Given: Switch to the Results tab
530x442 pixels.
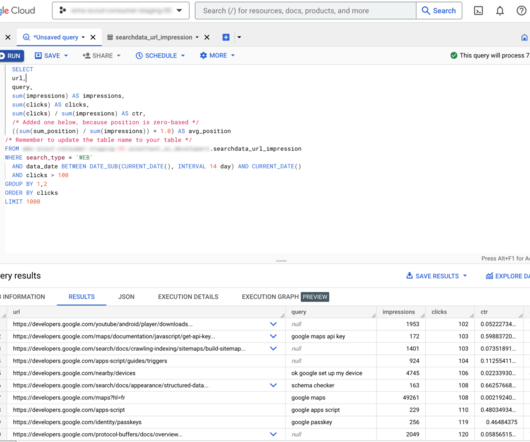Looking at the screenshot, I should [x=81, y=297].
